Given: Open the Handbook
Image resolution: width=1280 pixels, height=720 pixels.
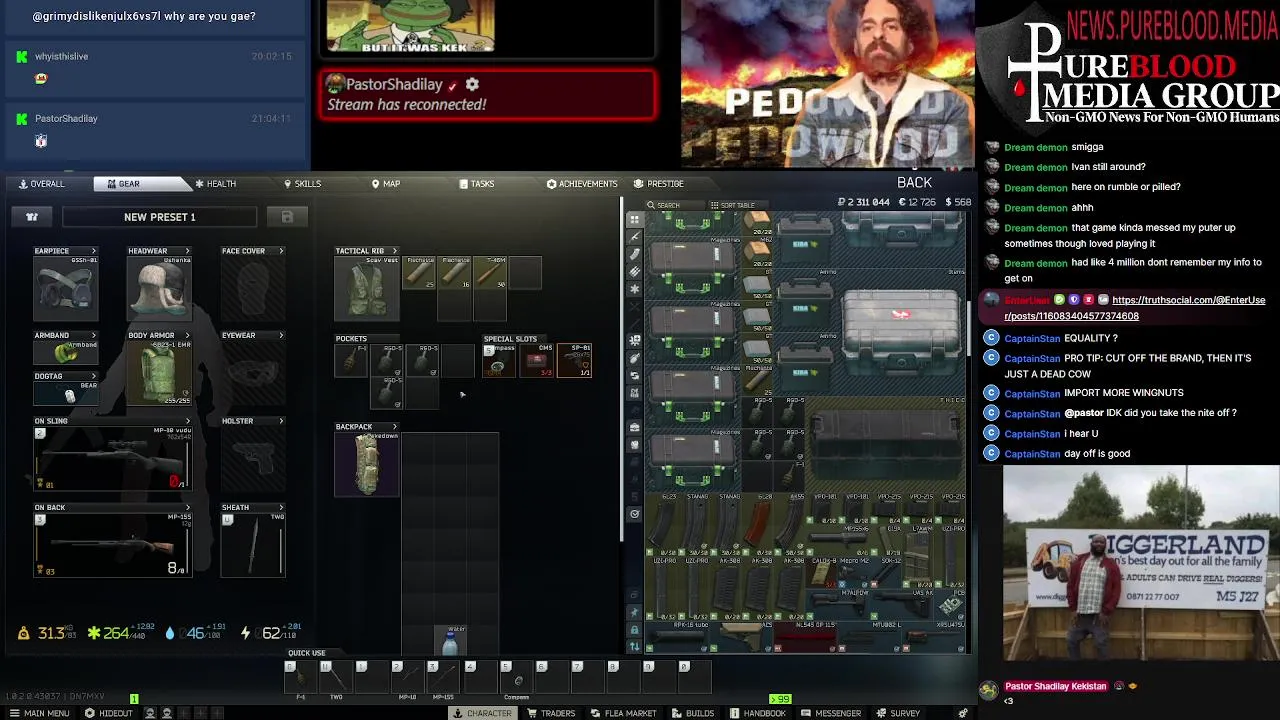Looking at the screenshot, I should pos(757,713).
